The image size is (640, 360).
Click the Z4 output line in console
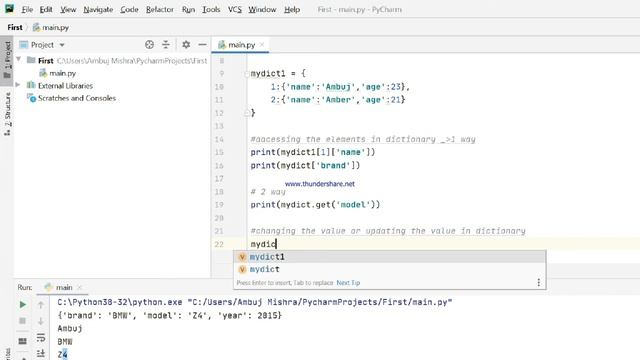(x=62, y=354)
